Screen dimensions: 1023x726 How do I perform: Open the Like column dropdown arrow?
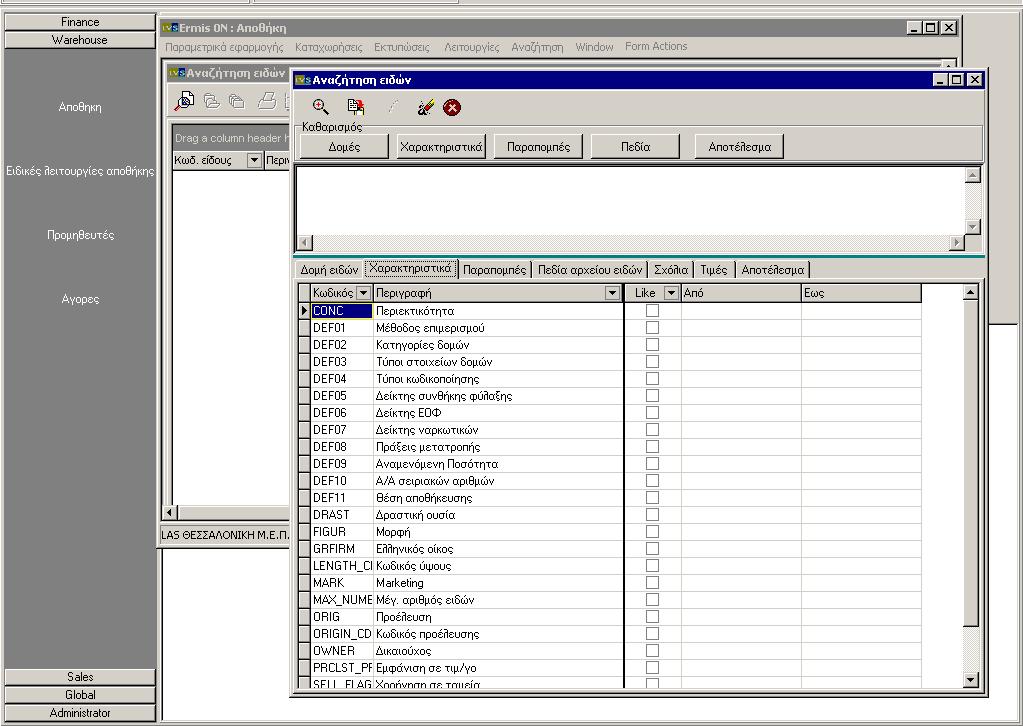coord(671,293)
